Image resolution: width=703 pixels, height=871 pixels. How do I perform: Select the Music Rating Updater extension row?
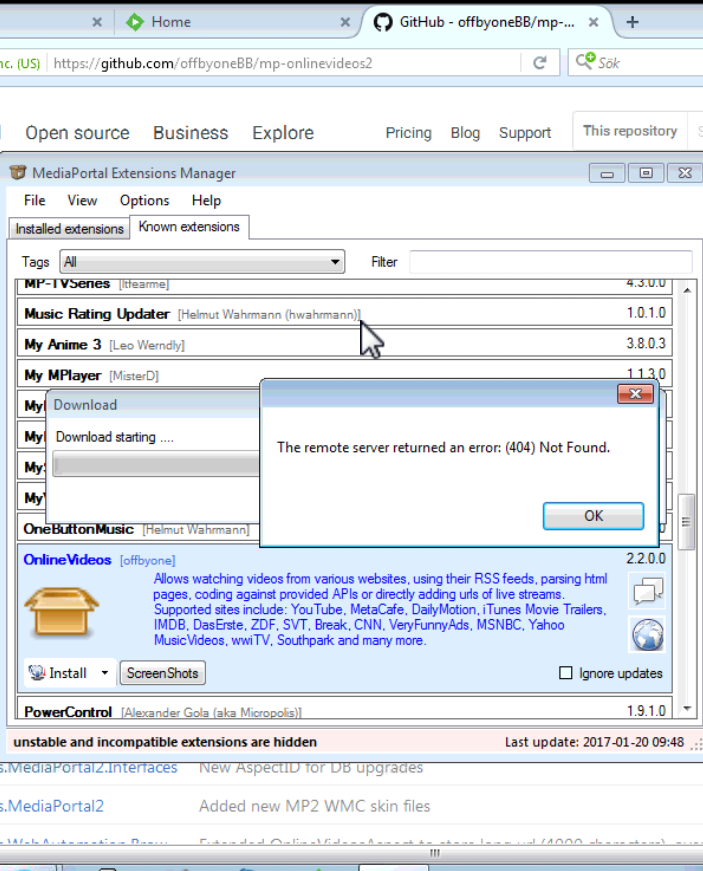click(344, 314)
